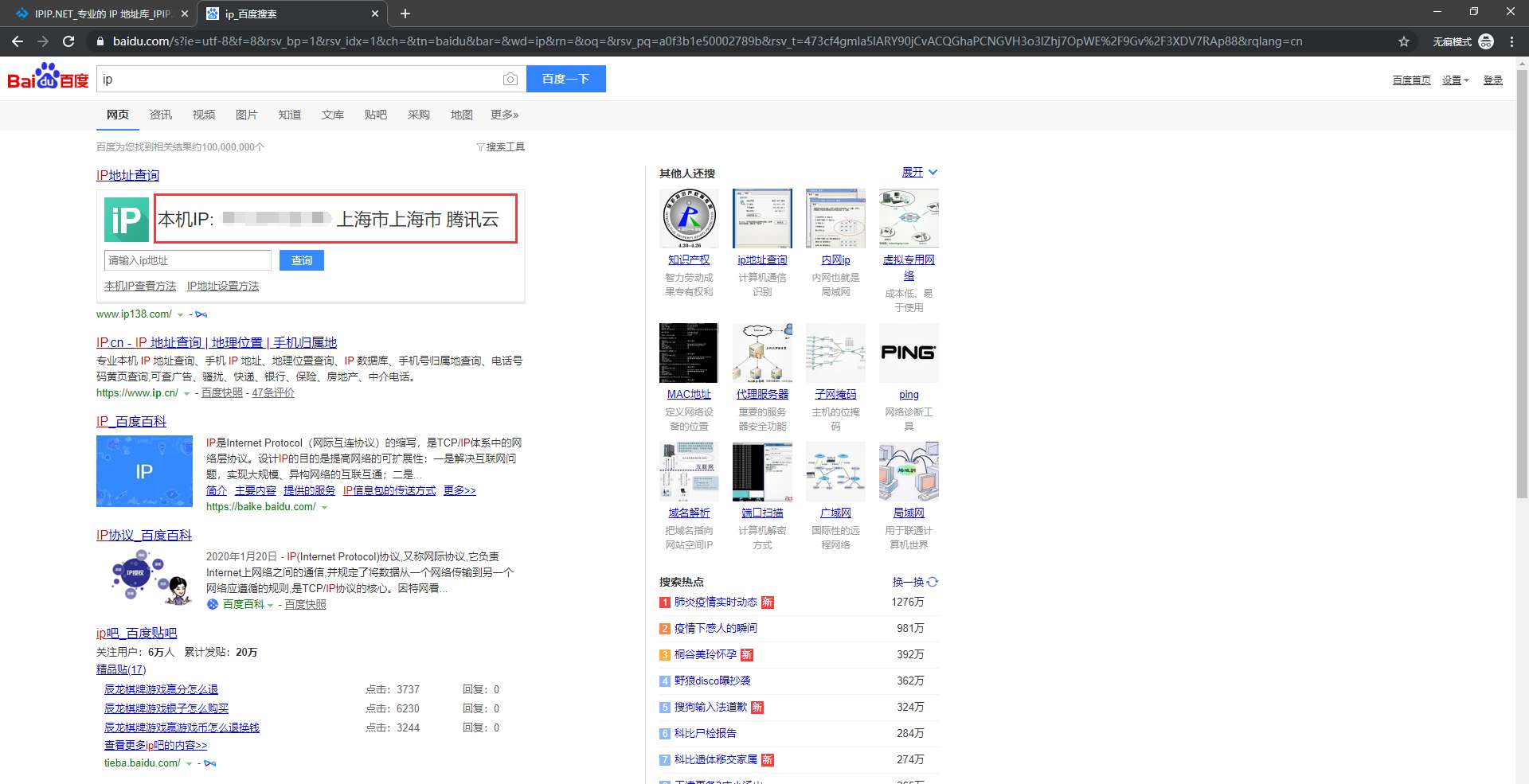Click the camera image search icon
Viewport: 1529px width, 784px height.
tap(510, 79)
